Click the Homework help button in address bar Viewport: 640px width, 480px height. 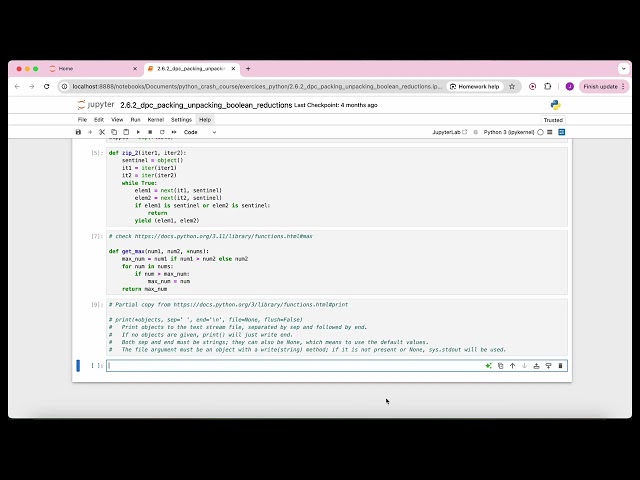(x=474, y=87)
